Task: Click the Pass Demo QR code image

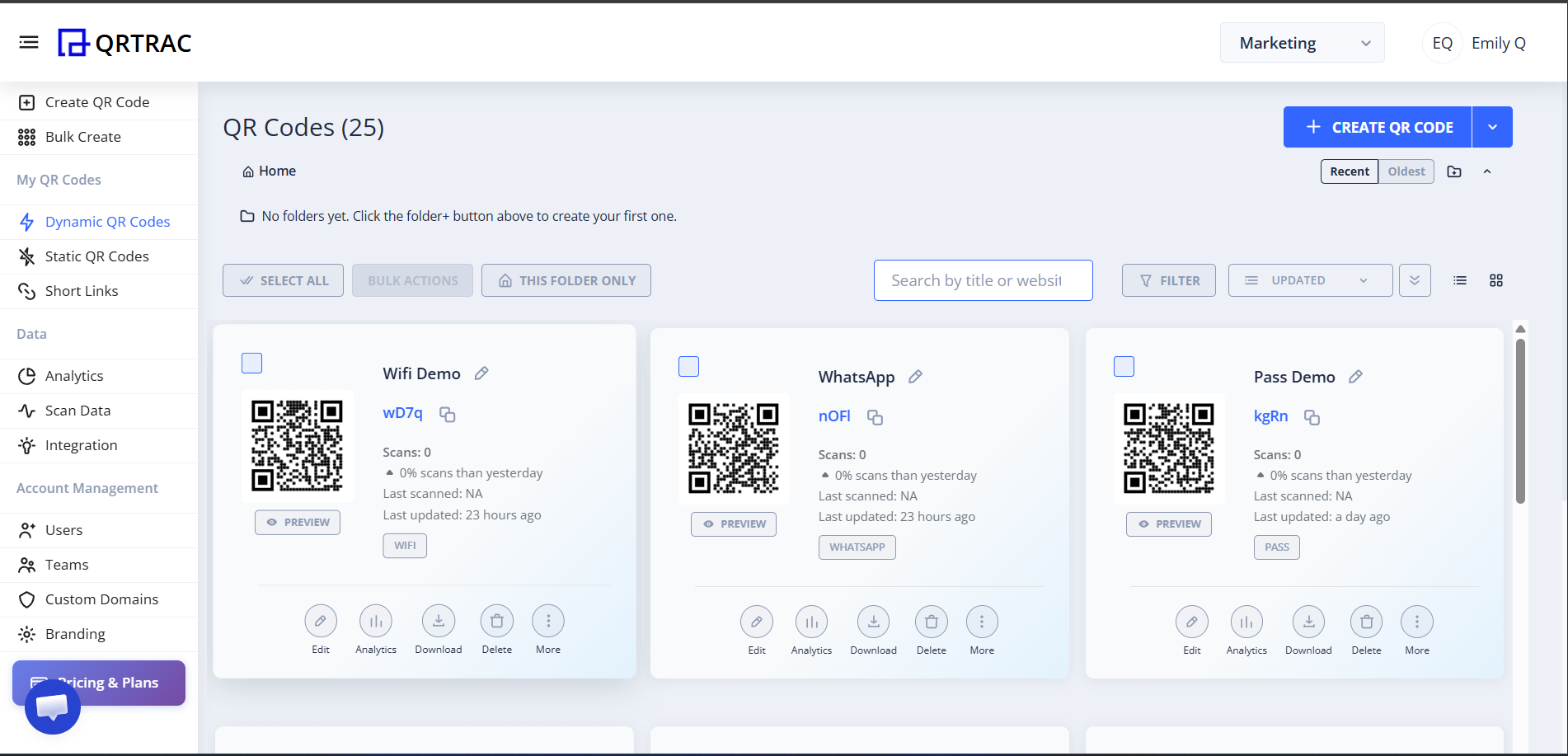Action: click(1169, 448)
